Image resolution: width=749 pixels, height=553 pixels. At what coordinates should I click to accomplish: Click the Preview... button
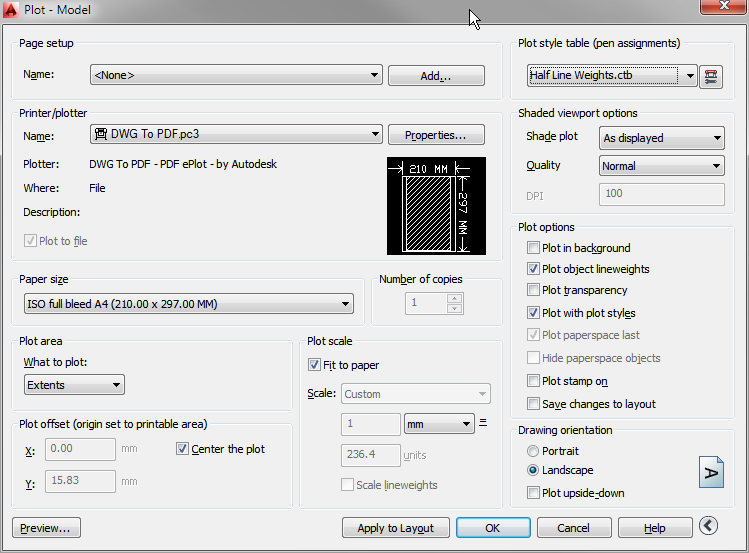pos(46,528)
